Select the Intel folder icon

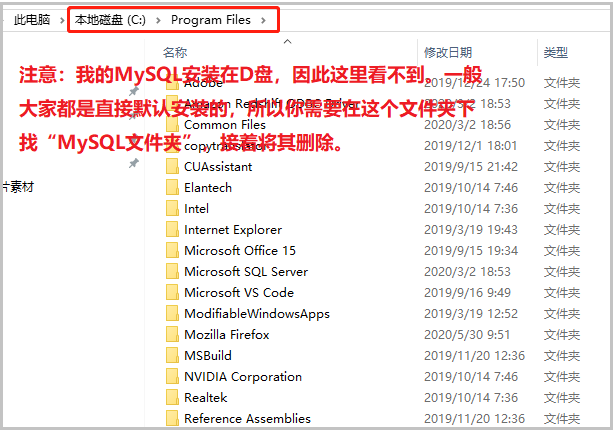click(x=172, y=209)
